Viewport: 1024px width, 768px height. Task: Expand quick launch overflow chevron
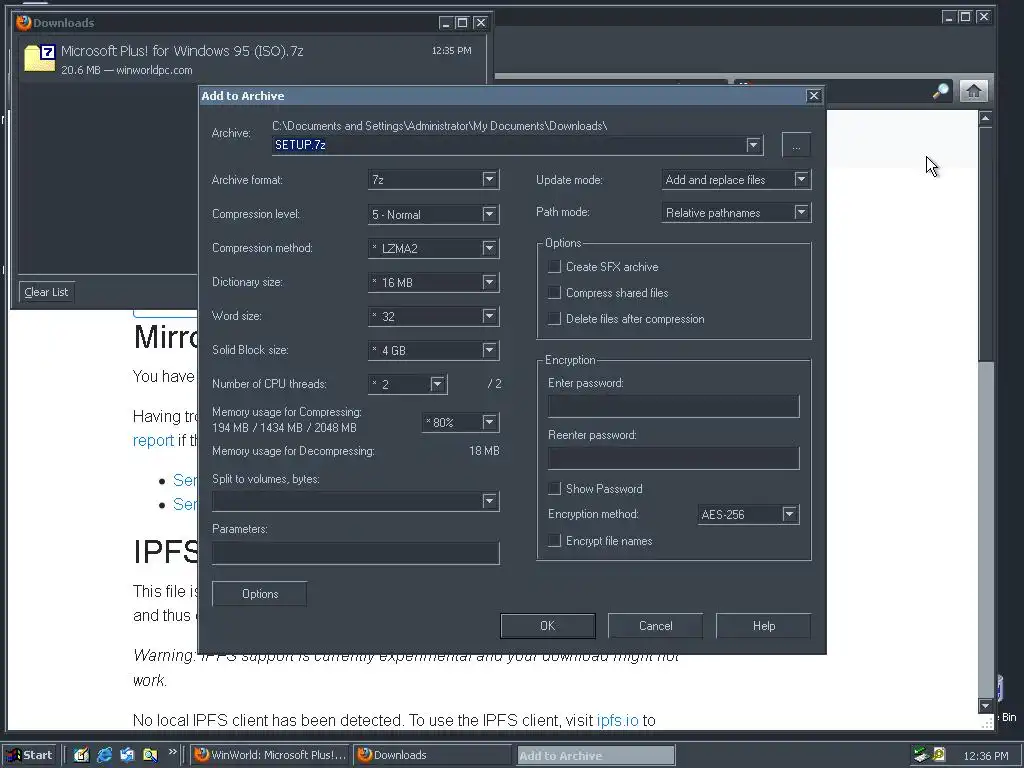(172, 752)
